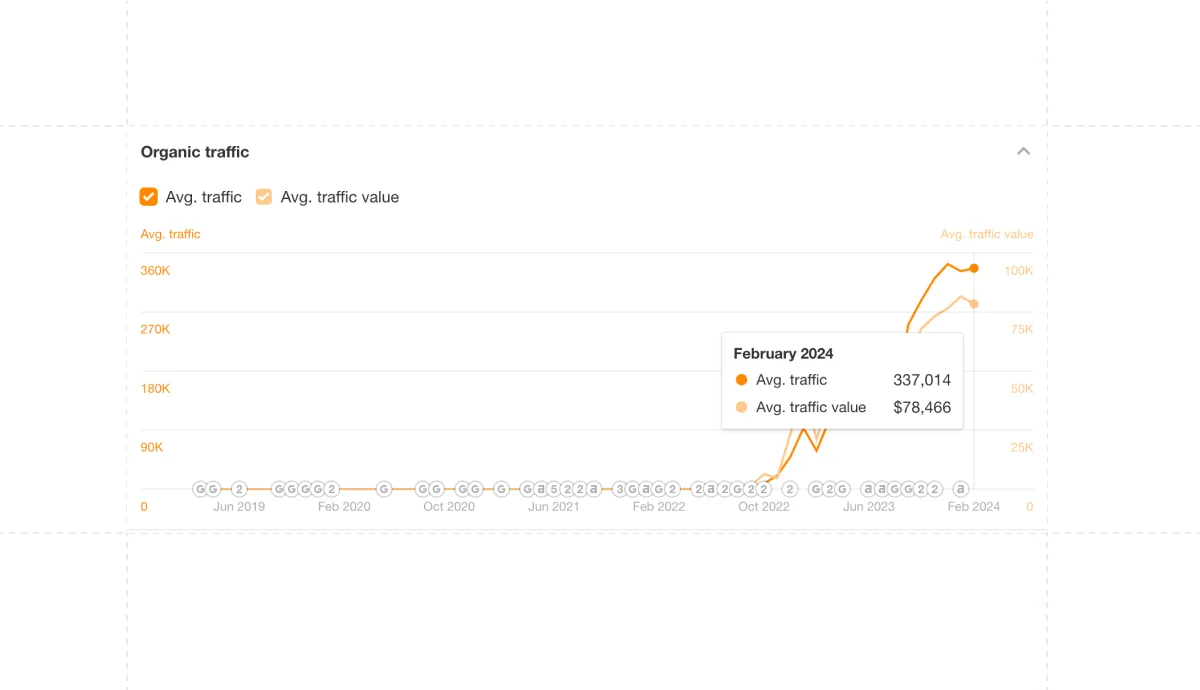The height and width of the screenshot is (690, 1200).
Task: Select the isolated a marker near Feb 2024
Action: tap(961, 489)
